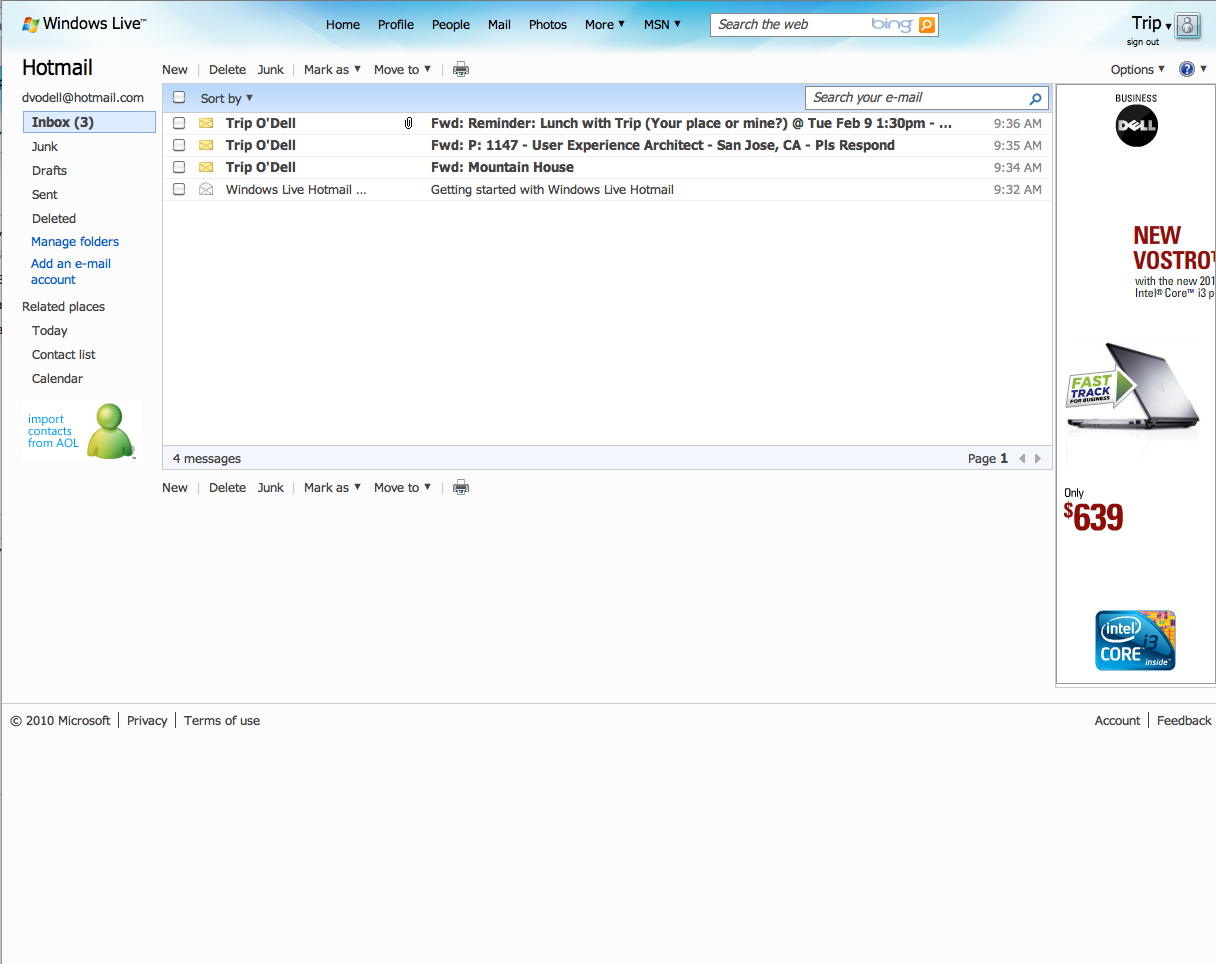Open the MSN dropdown menu
This screenshot has height=964, width=1216.
click(x=662, y=24)
